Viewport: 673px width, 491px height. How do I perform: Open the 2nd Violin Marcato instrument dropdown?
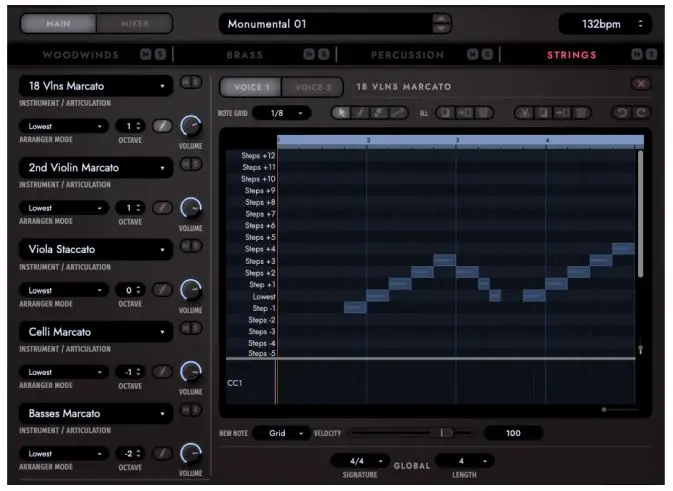pyautogui.click(x=96, y=167)
